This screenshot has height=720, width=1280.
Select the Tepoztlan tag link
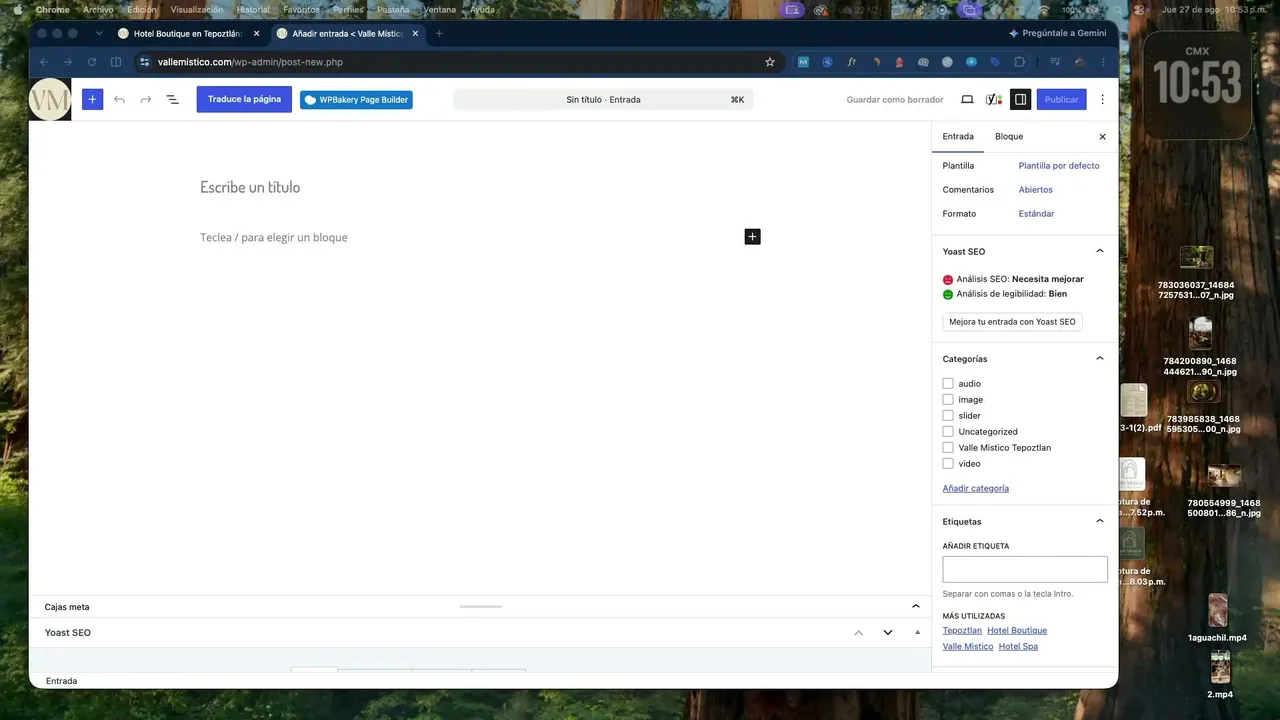(962, 631)
